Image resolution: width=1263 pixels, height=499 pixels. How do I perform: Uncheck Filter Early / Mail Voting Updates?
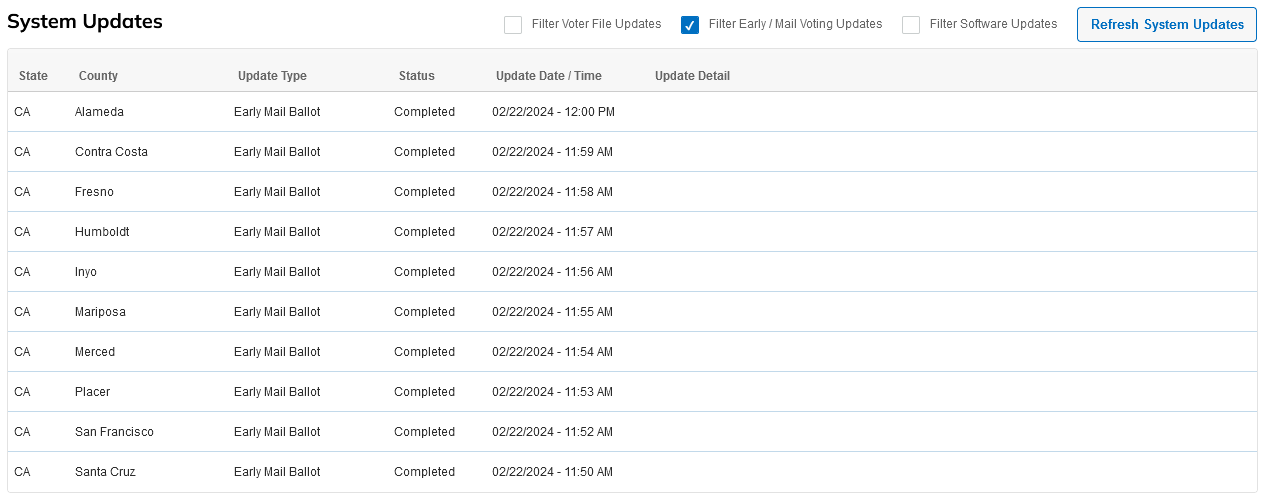coord(690,25)
